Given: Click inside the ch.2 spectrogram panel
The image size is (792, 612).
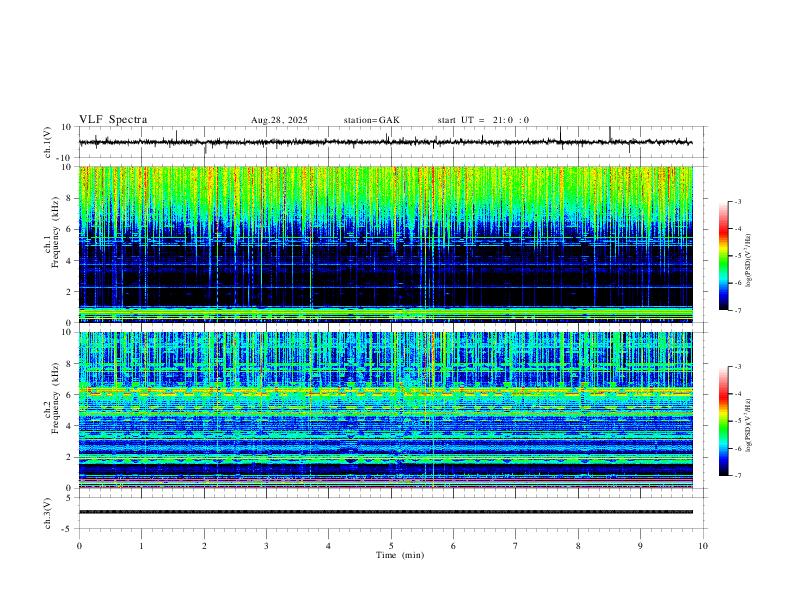Looking at the screenshot, I should [385, 410].
